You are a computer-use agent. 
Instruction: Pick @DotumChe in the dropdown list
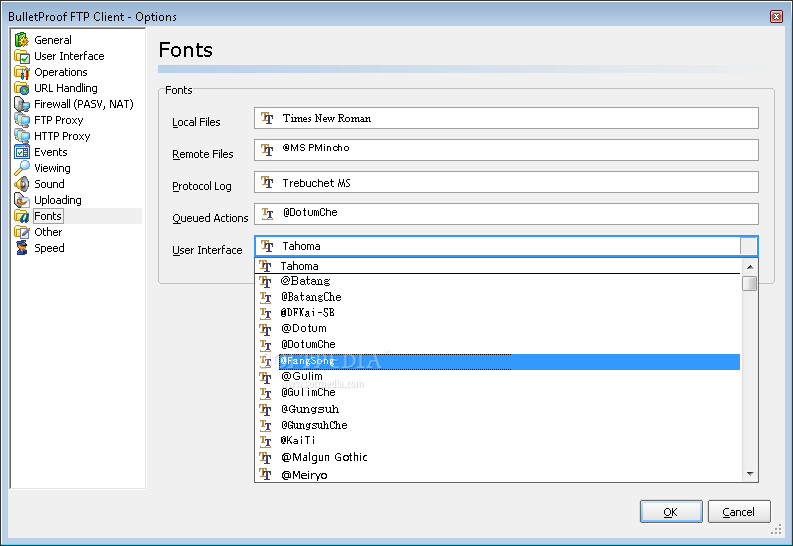[498, 345]
